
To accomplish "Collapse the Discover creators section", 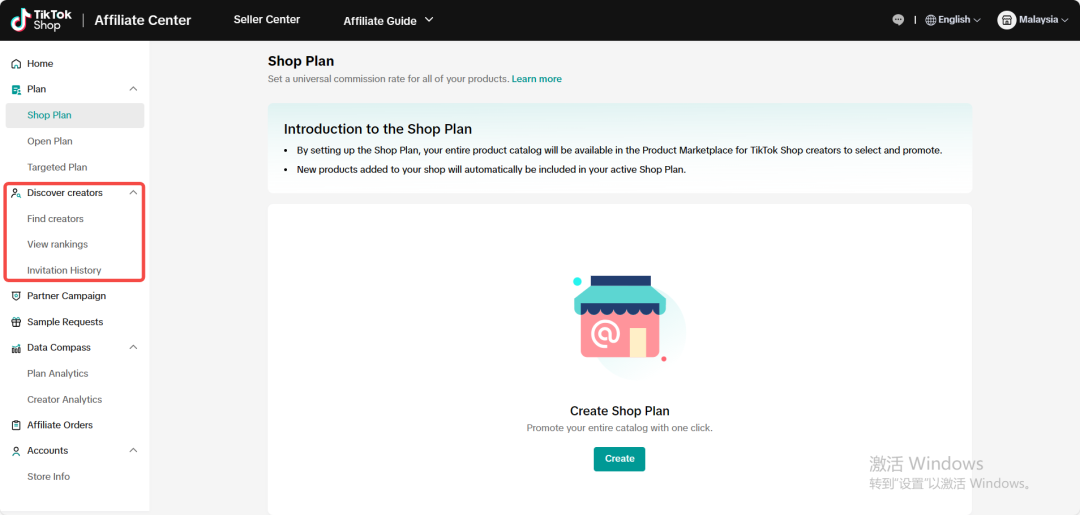I will [134, 193].
